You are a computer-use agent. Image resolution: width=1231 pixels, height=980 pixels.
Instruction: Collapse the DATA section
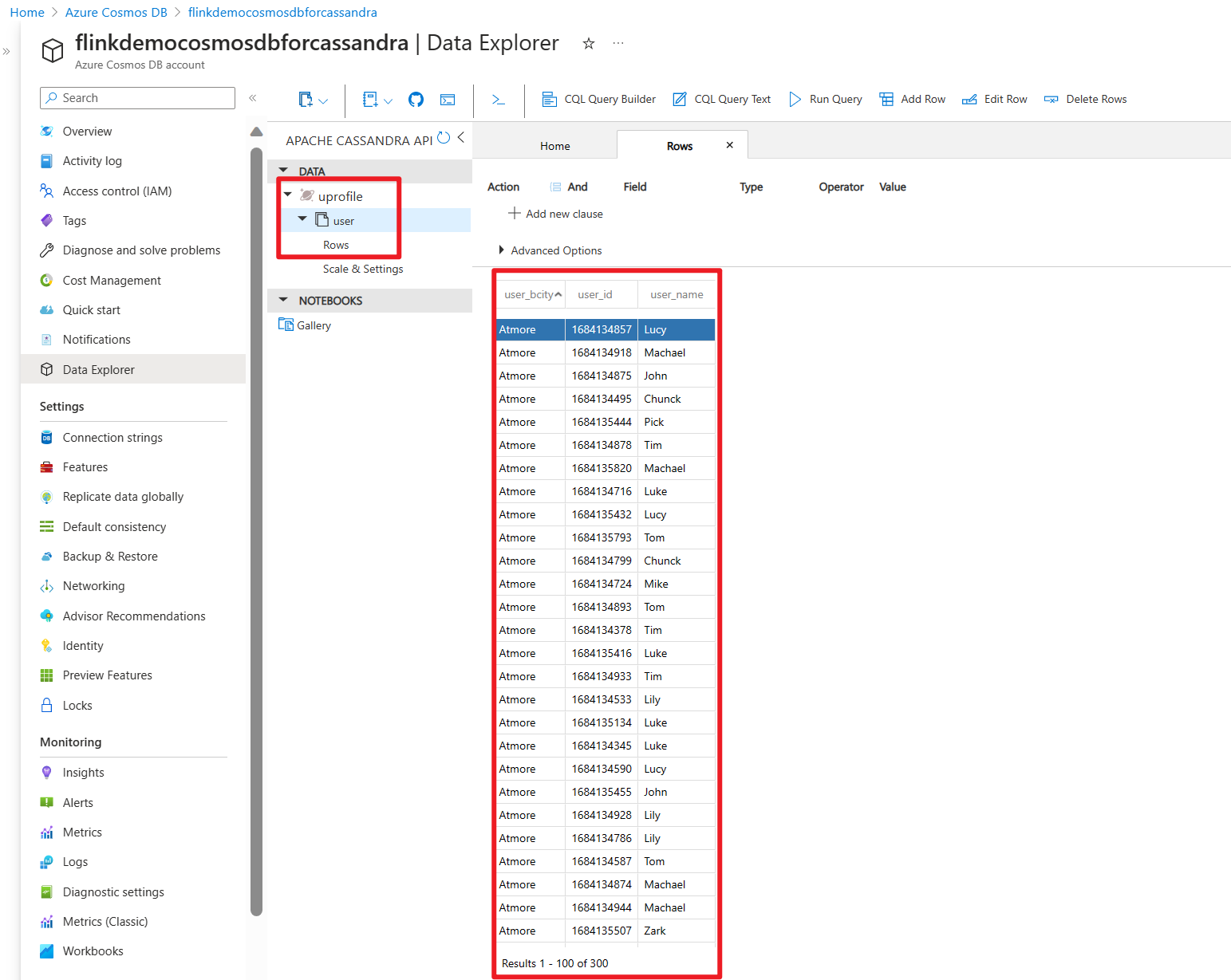pyautogui.click(x=283, y=171)
